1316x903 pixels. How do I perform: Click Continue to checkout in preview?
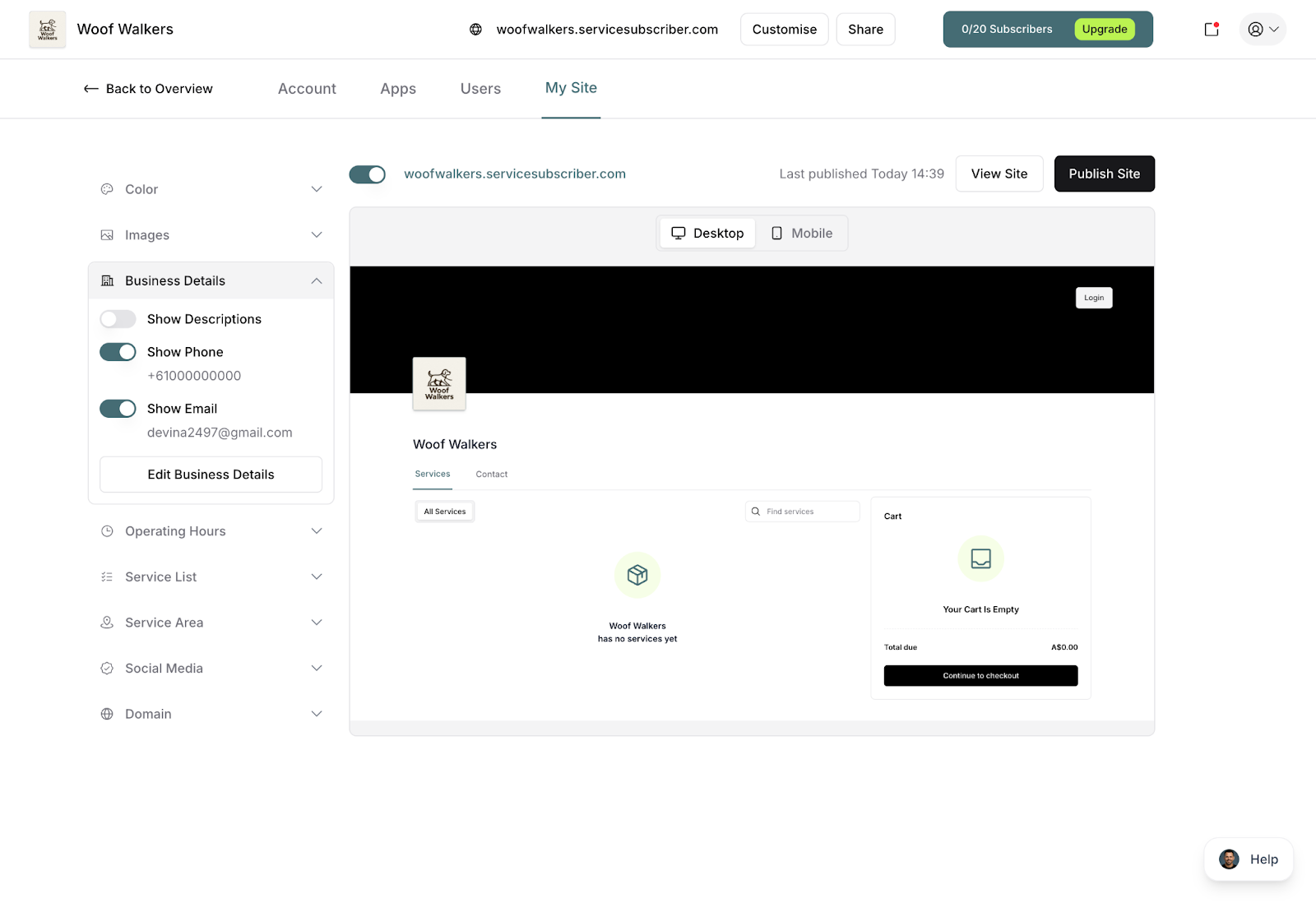[980, 676]
